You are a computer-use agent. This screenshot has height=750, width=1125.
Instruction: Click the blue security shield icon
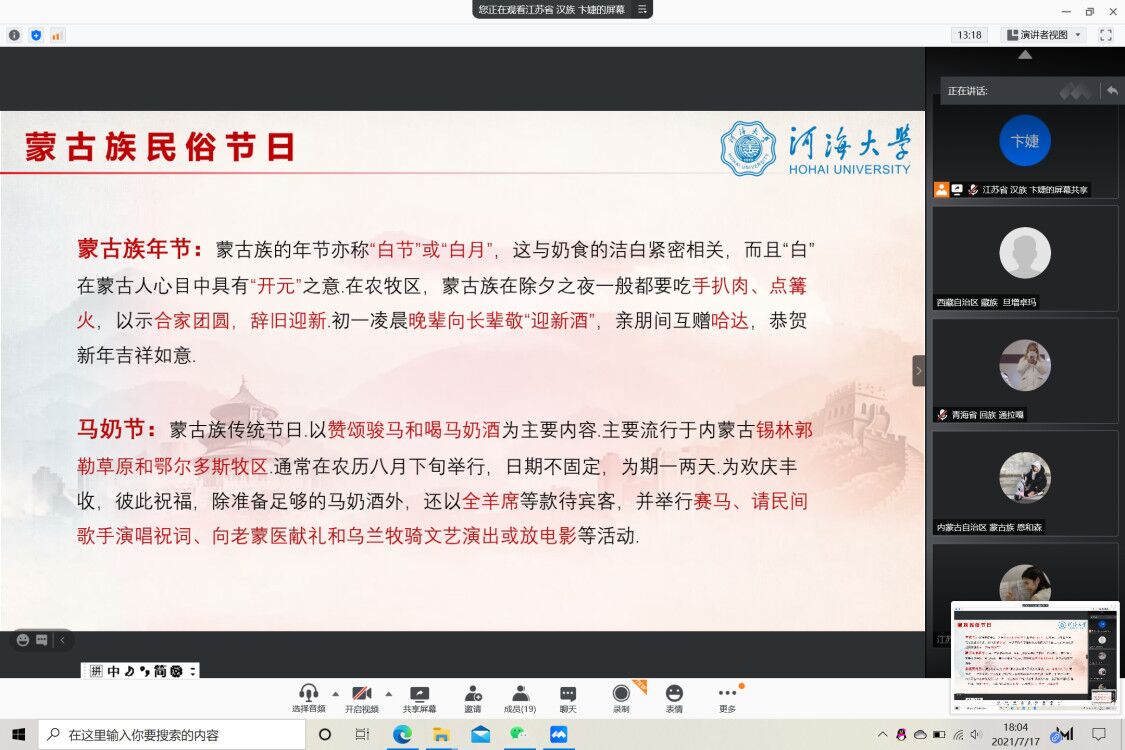pos(36,35)
